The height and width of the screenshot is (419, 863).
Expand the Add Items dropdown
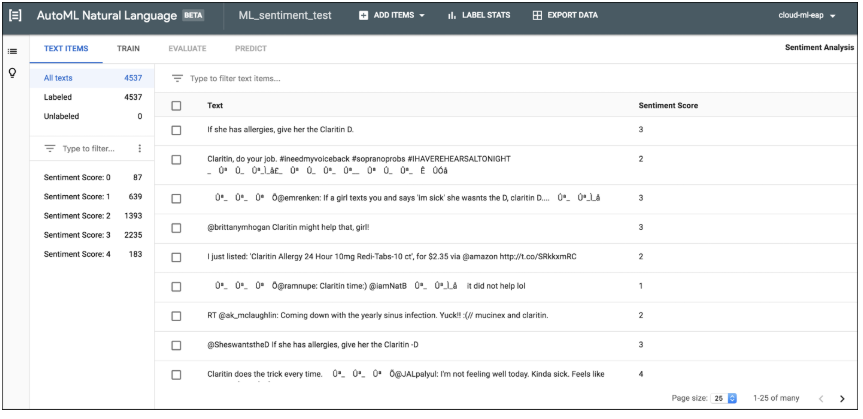pyautogui.click(x=422, y=15)
